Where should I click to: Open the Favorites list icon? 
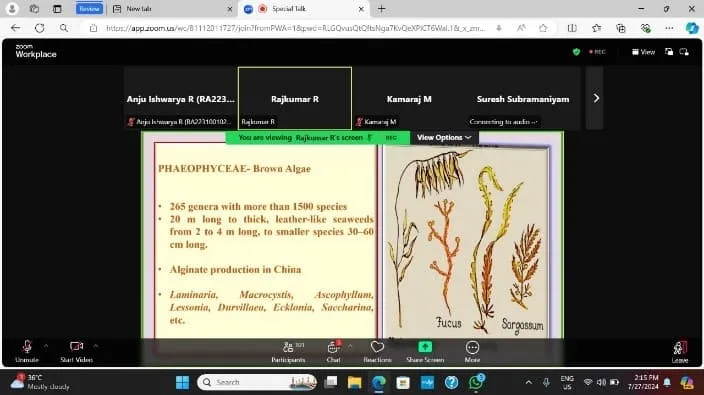click(596, 28)
